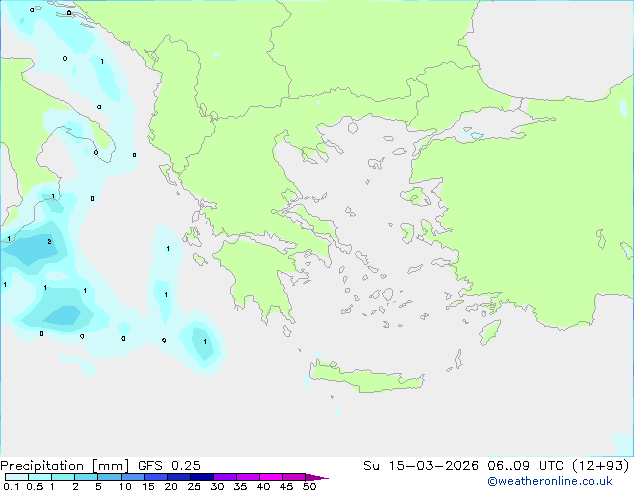634x490 pixels.
Task: Pick the 35–40 mm legend swatch
Action: pyautogui.click(x=247, y=477)
